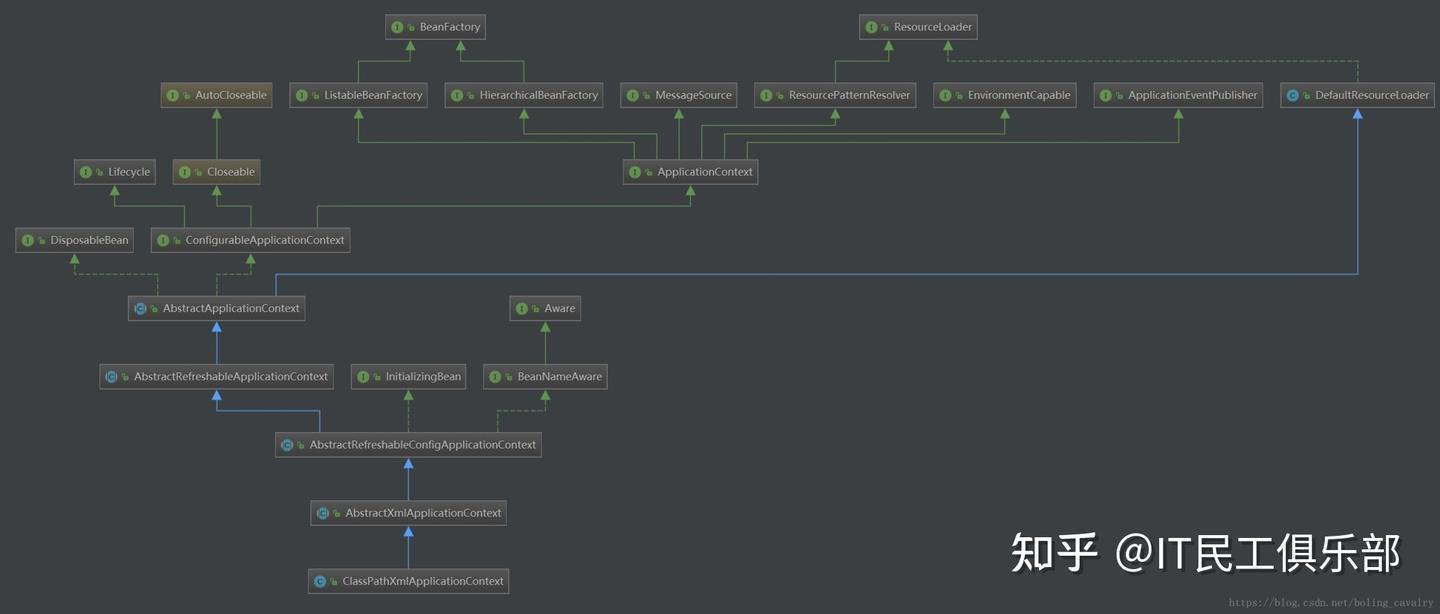Click the class icon on AbstractRefreshableConfigApplicationContext
Viewport: 1440px width, 614px height.
[287, 444]
